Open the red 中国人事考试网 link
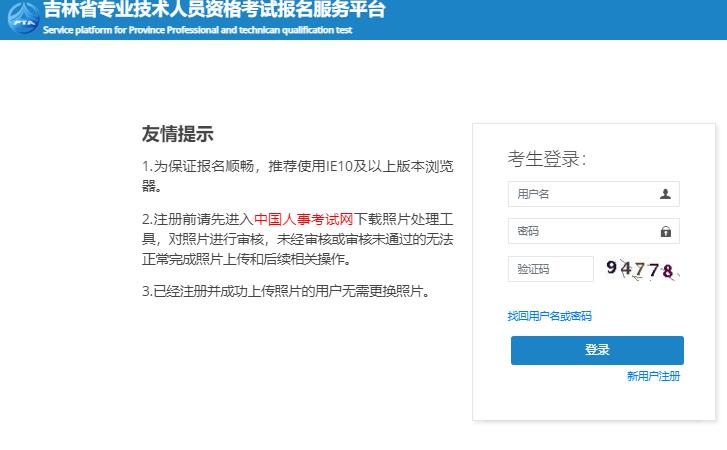This screenshot has height=450, width=727. click(x=304, y=219)
